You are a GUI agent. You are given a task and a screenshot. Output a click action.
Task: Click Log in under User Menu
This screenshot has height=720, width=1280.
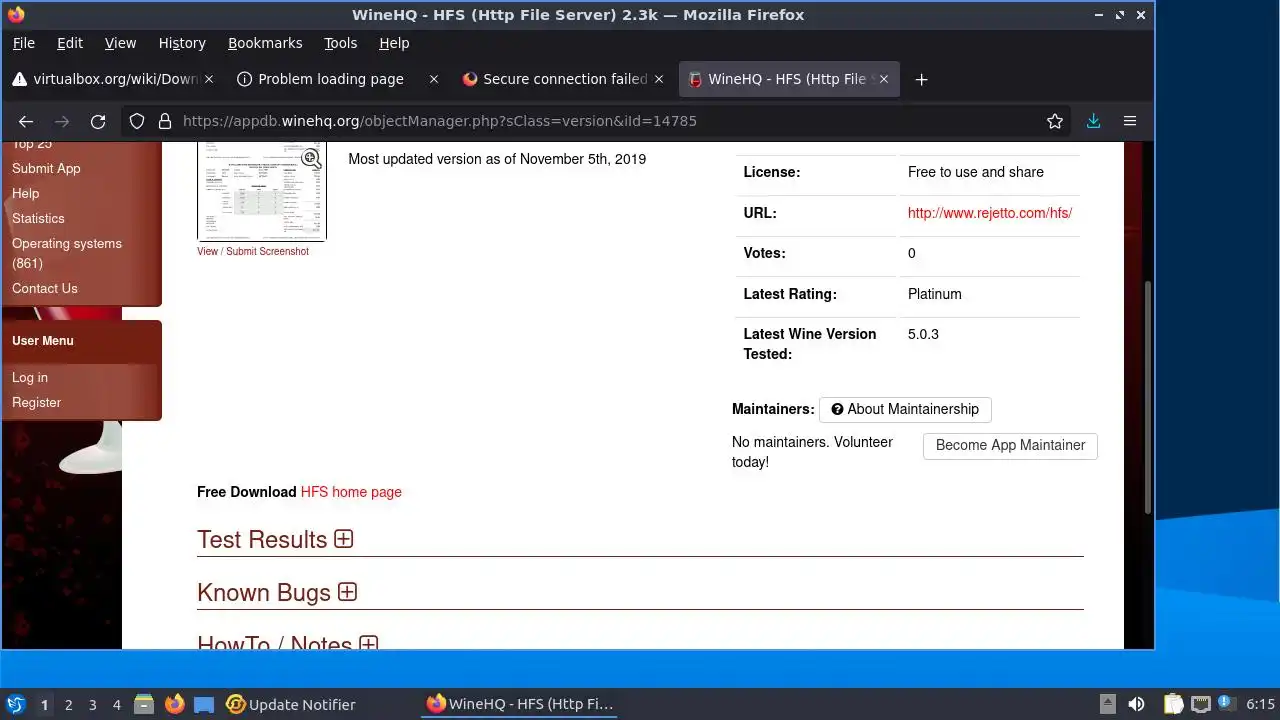click(x=30, y=377)
